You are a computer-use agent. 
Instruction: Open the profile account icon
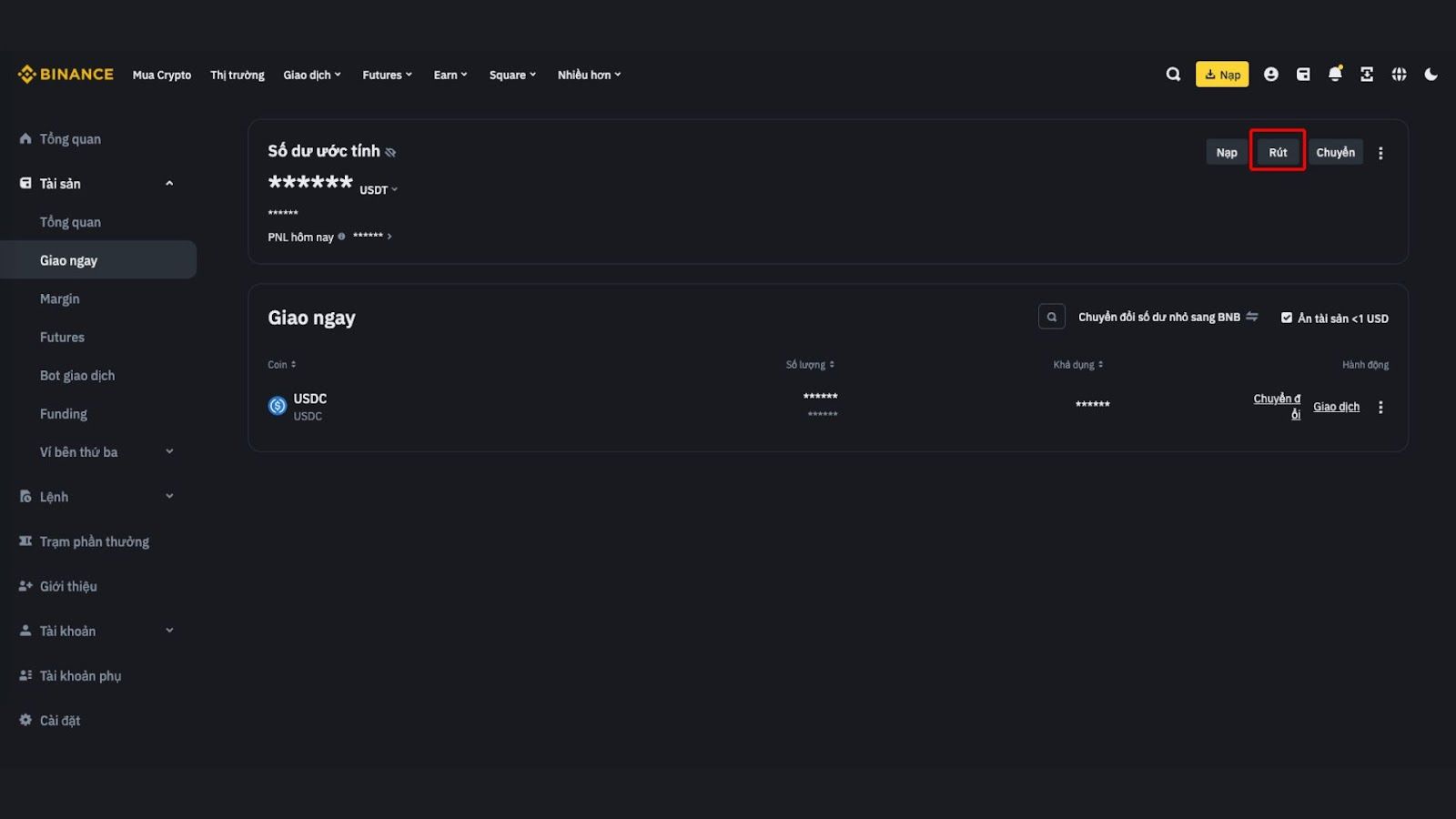point(1271,75)
